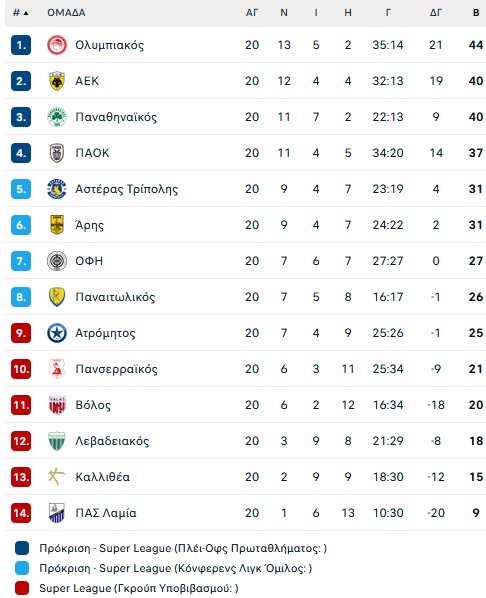Open the Παναιτωλικός team link
The image size is (486, 598).
point(115,297)
